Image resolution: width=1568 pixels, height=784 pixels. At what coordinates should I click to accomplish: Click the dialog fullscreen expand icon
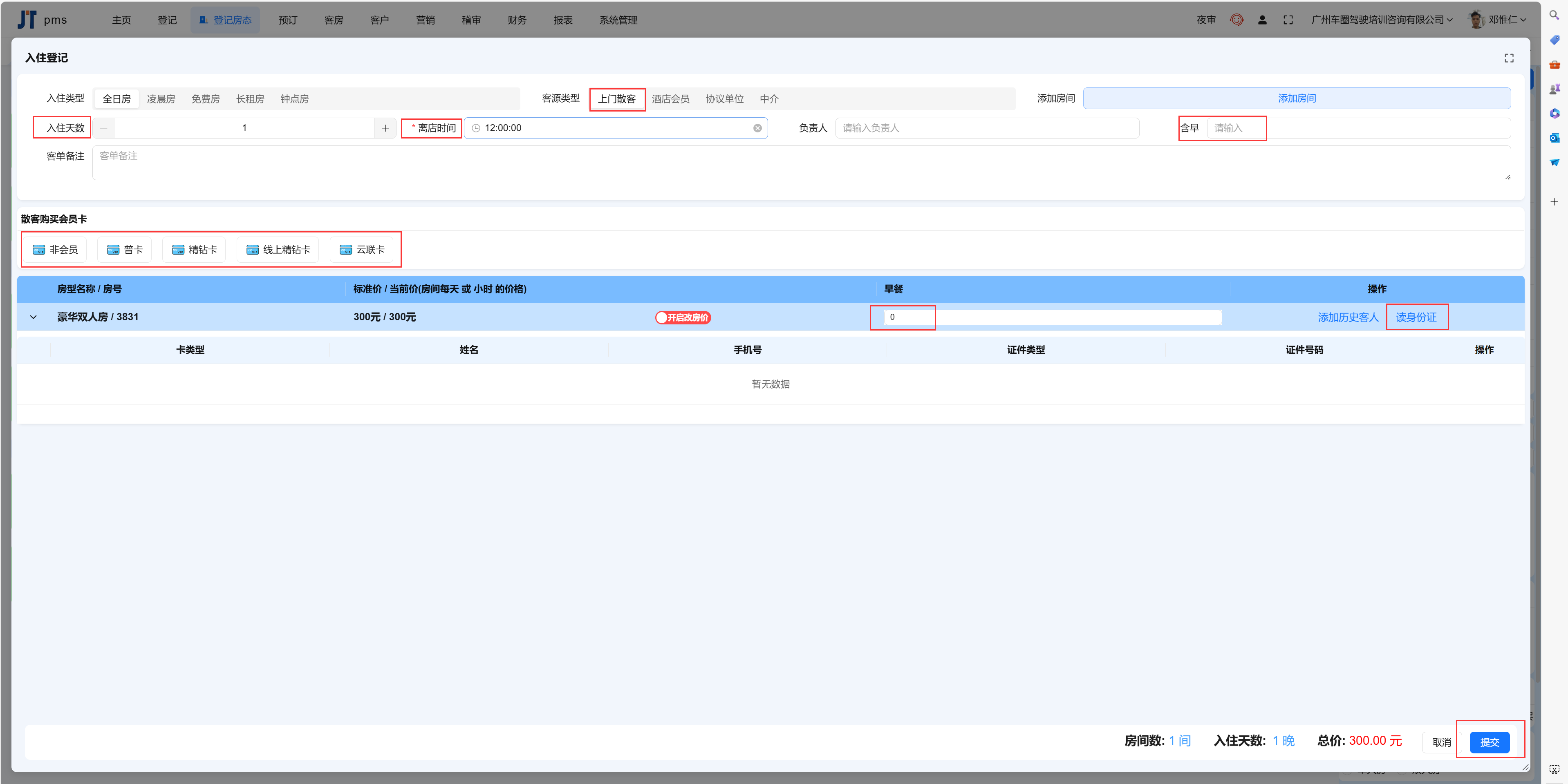click(x=1508, y=58)
